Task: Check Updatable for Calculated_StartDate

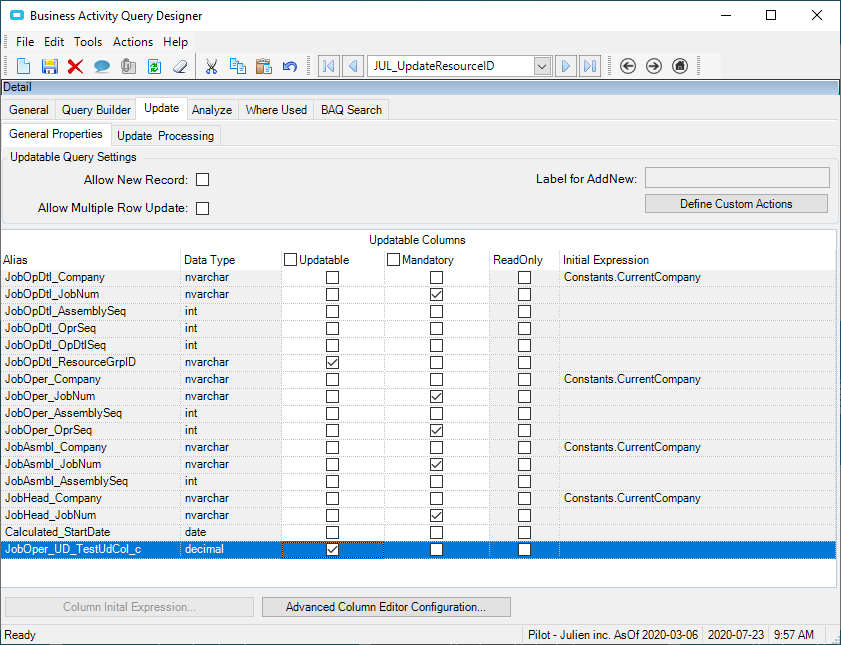Action: tap(333, 532)
